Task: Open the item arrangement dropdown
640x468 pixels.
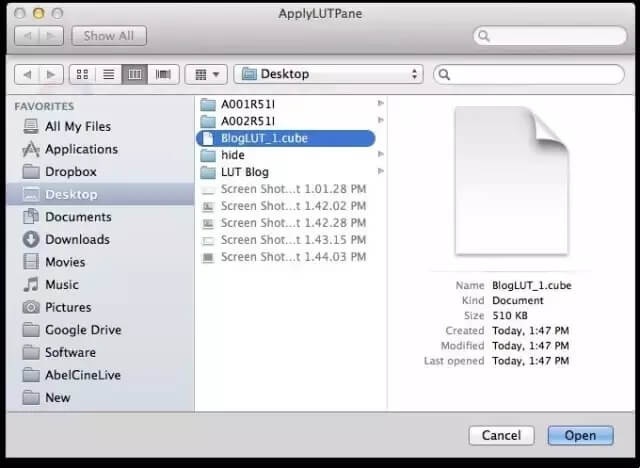Action: tap(205, 74)
